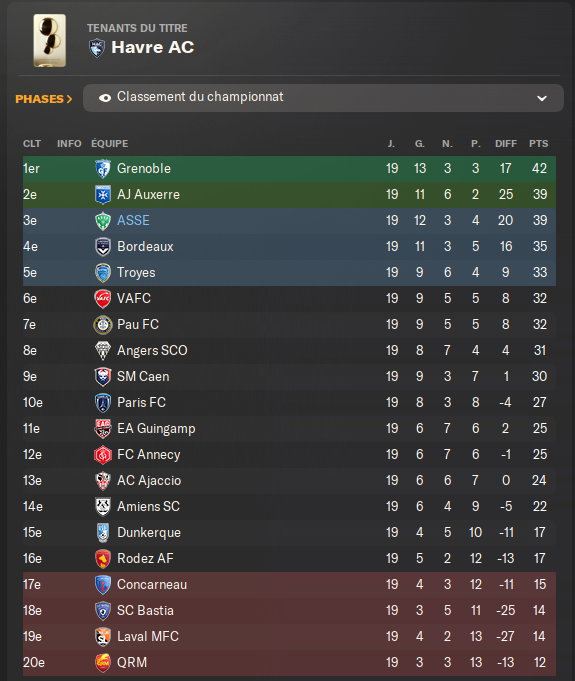Click the QRM club crest icon
This screenshot has height=681, width=575.
(103, 663)
